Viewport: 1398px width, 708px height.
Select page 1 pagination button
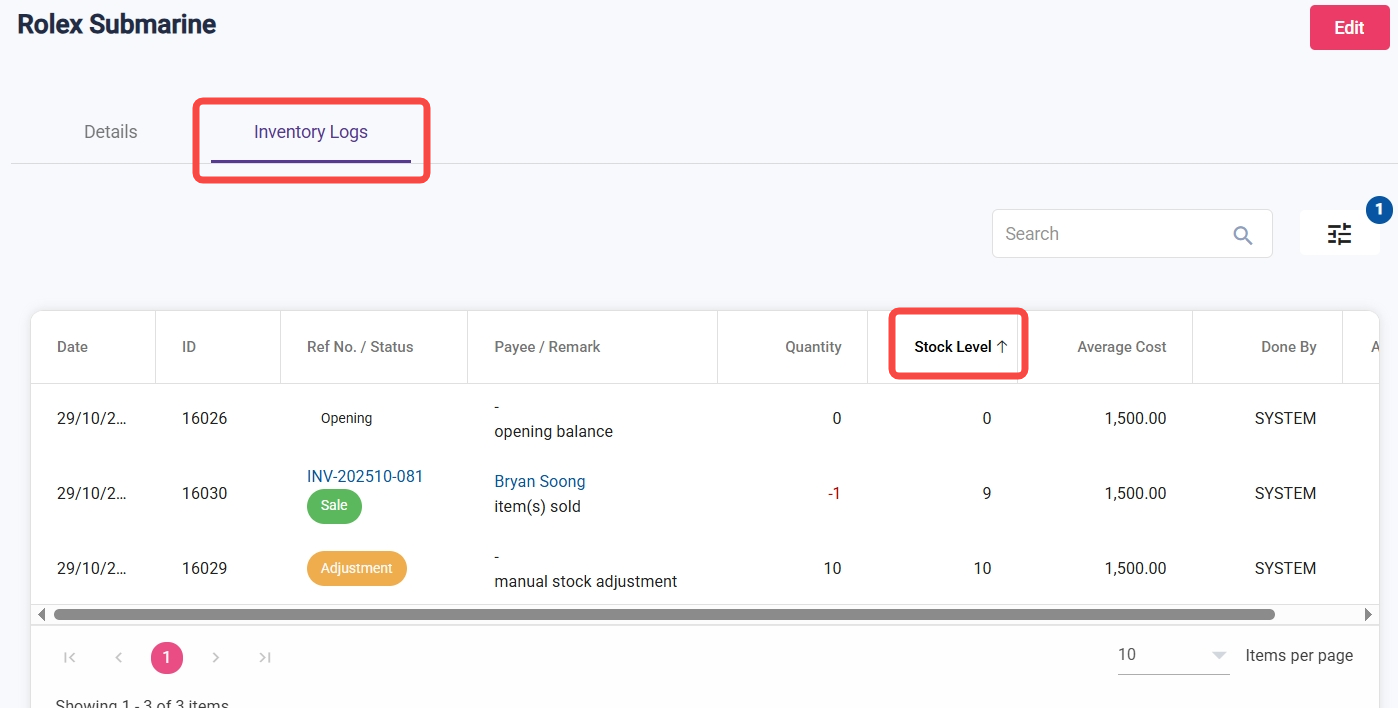[167, 657]
